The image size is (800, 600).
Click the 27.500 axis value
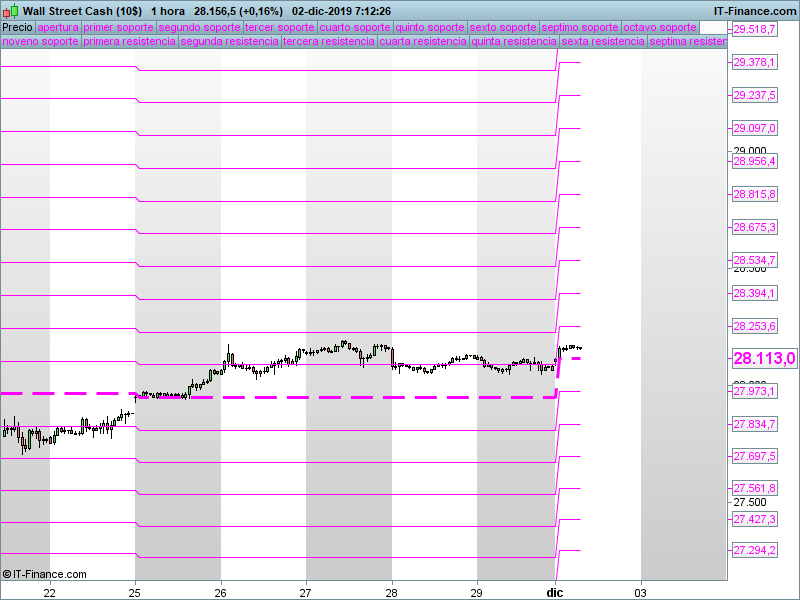pos(749,502)
